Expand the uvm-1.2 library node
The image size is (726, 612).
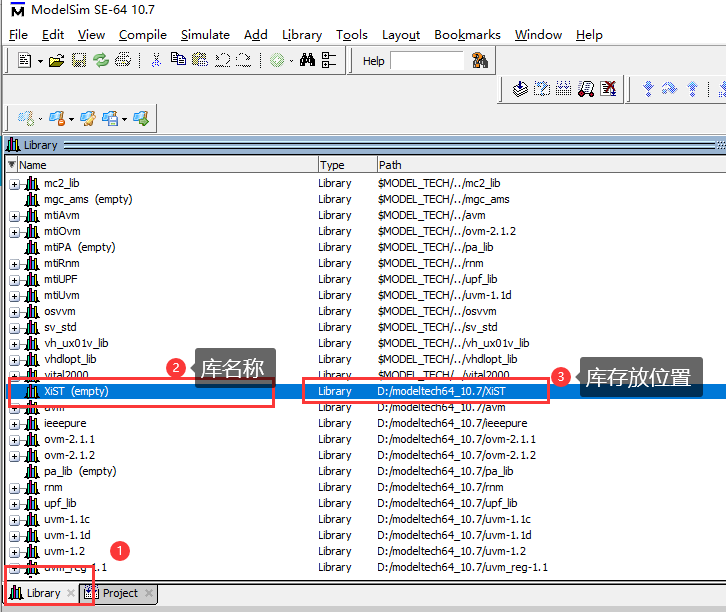(14, 553)
